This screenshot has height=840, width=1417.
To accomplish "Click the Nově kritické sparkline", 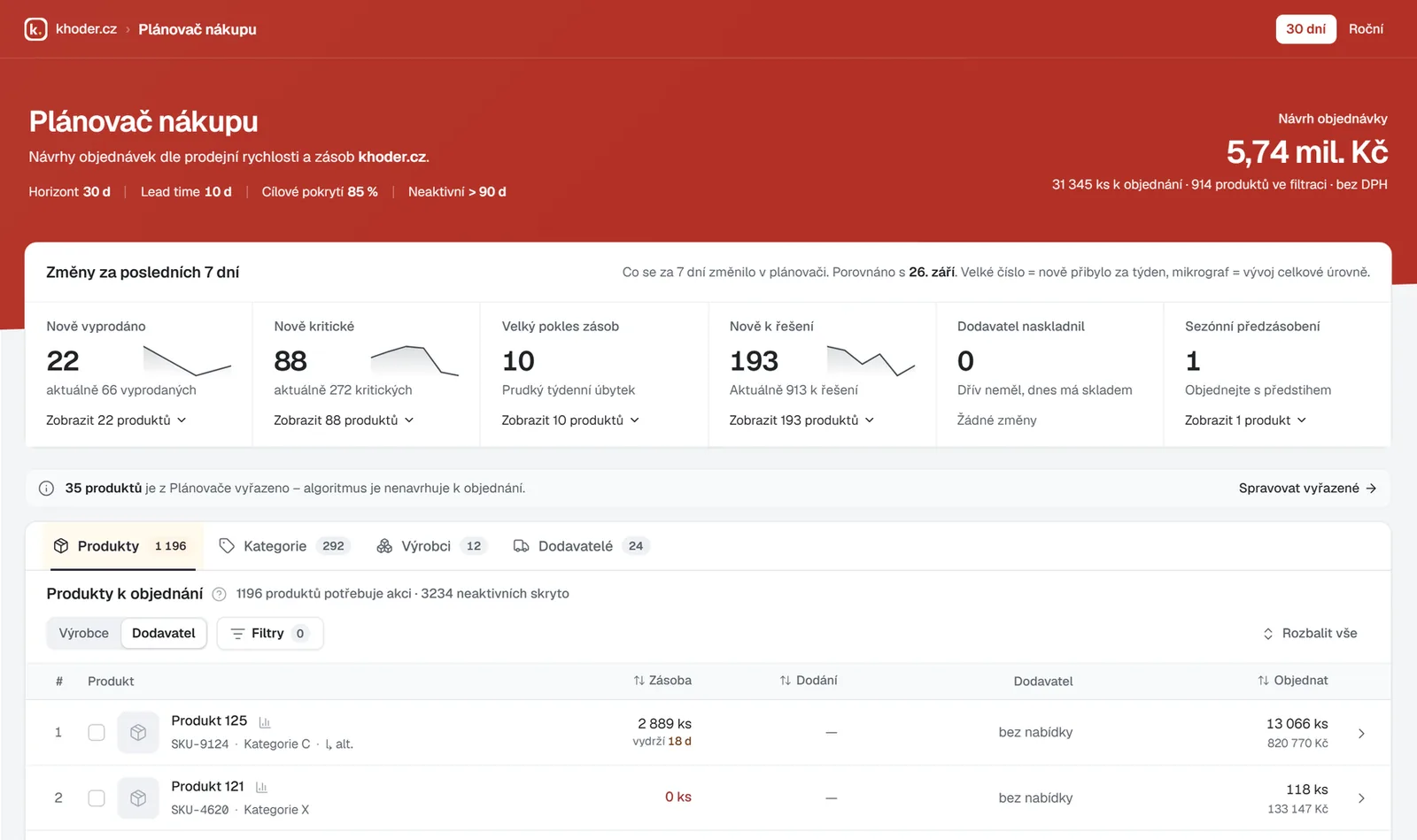I will pos(414,360).
